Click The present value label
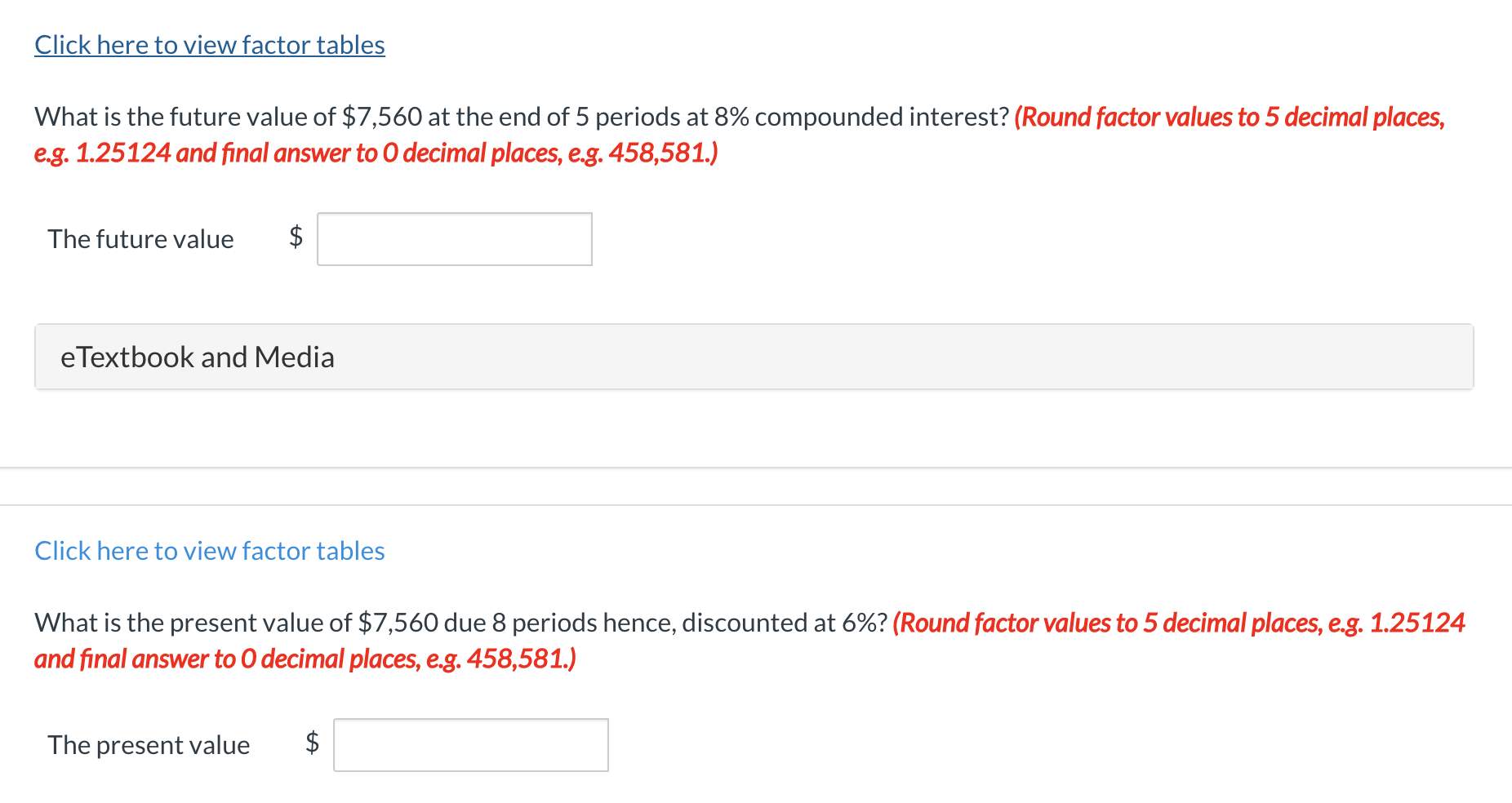The image size is (1512, 803). 149,744
